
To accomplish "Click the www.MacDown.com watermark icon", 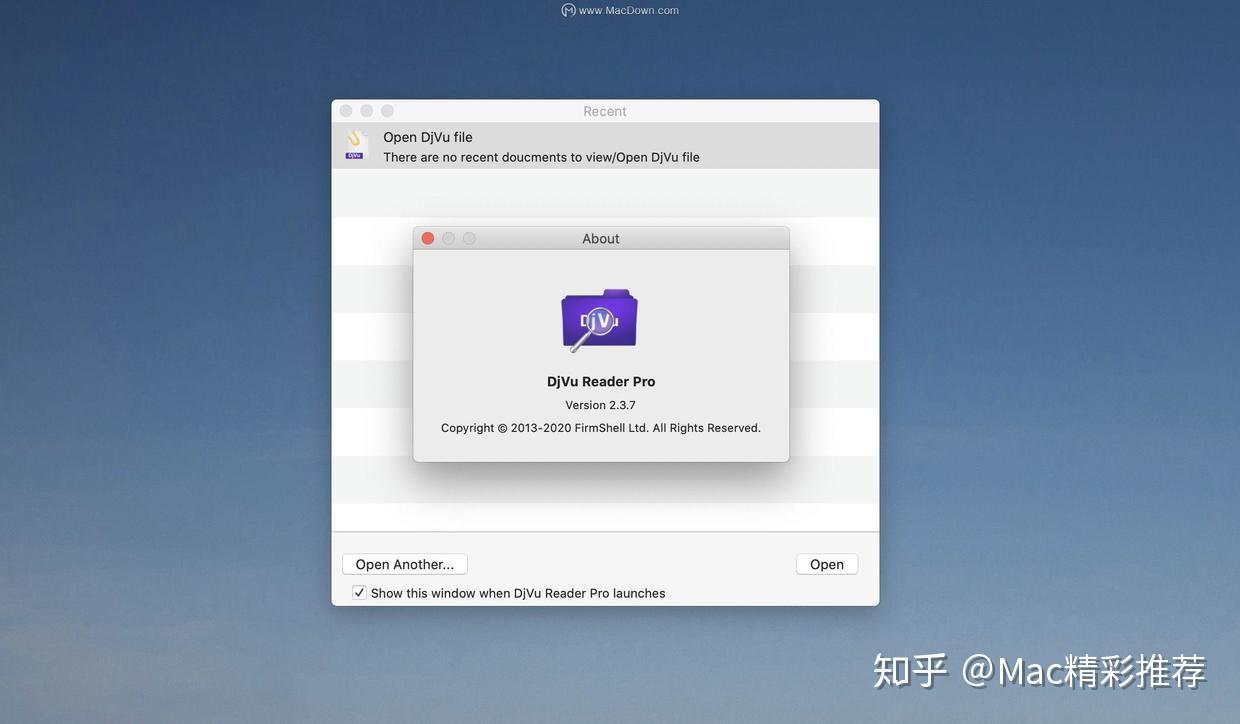I will click(x=567, y=9).
